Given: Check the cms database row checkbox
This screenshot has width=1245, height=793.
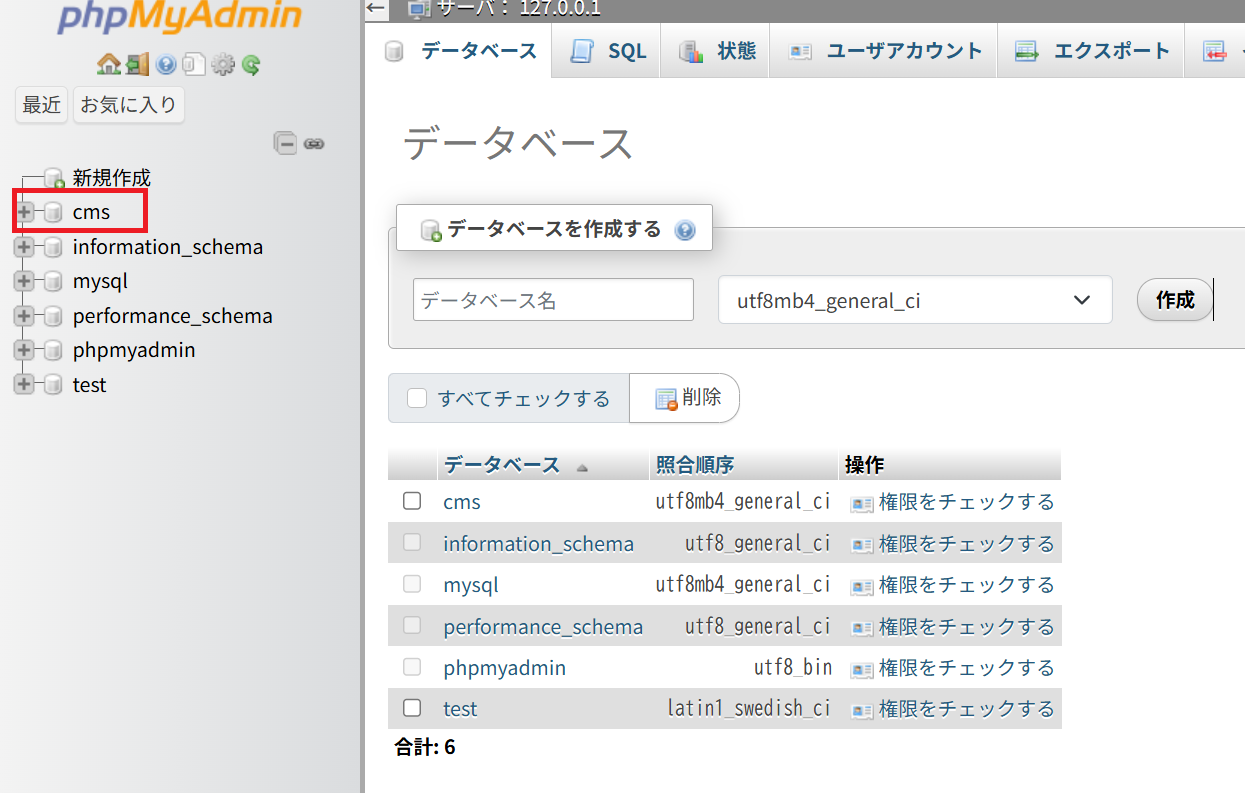Looking at the screenshot, I should click(x=412, y=501).
